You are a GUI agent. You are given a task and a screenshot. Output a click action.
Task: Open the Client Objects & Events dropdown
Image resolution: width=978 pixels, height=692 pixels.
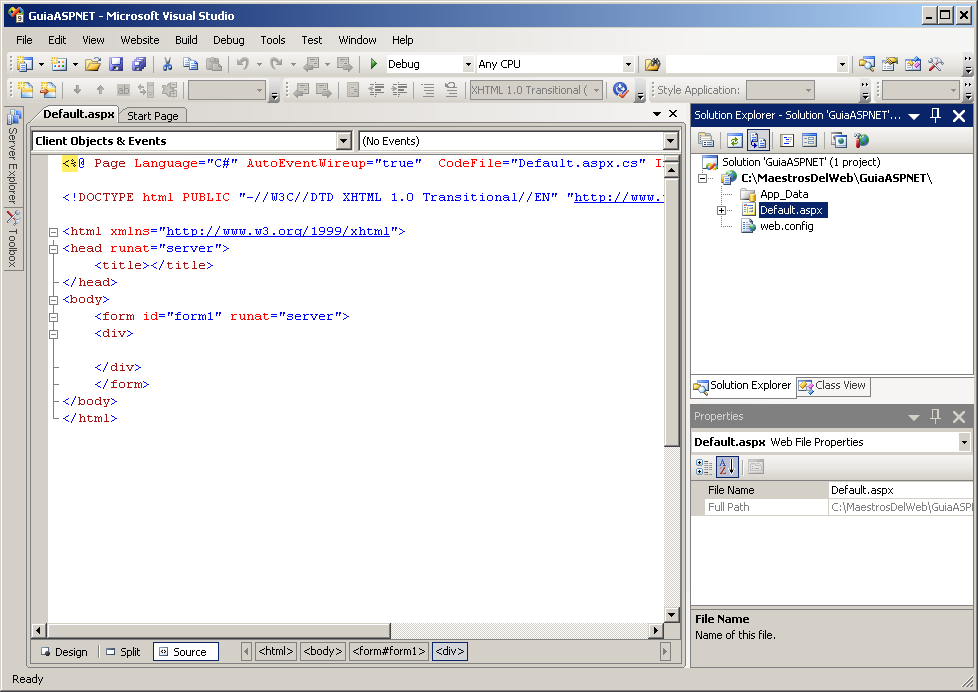click(344, 141)
